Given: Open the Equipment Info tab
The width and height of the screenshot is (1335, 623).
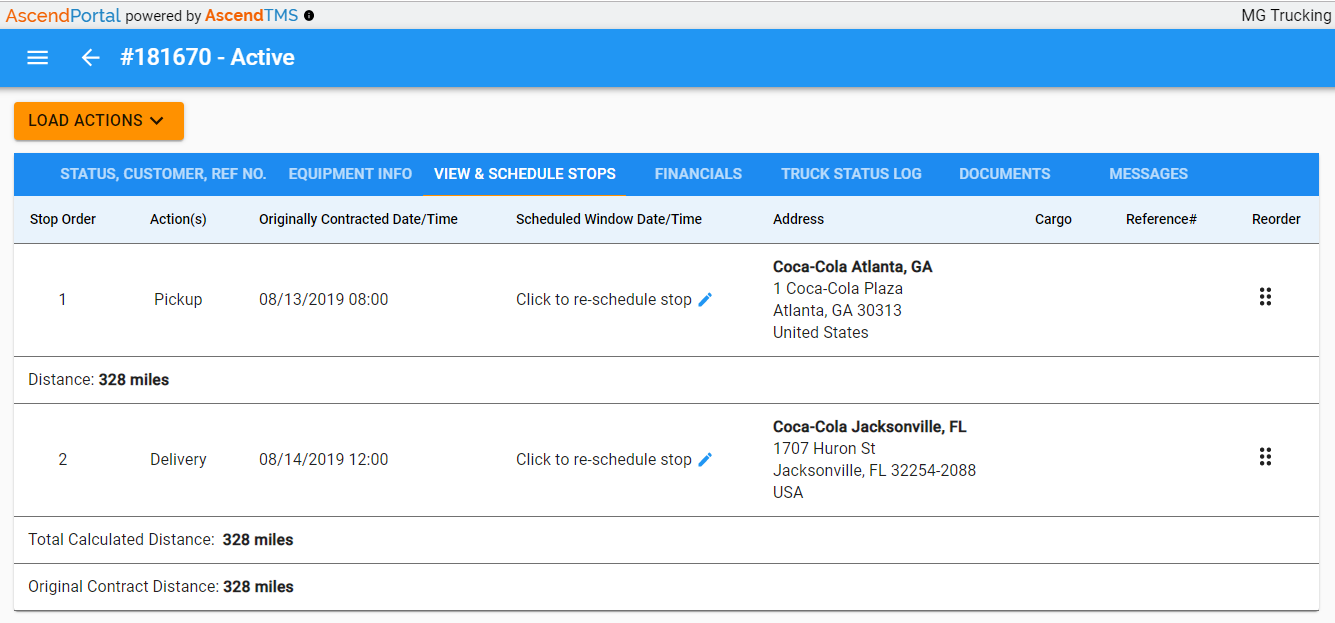Looking at the screenshot, I should click(x=350, y=174).
